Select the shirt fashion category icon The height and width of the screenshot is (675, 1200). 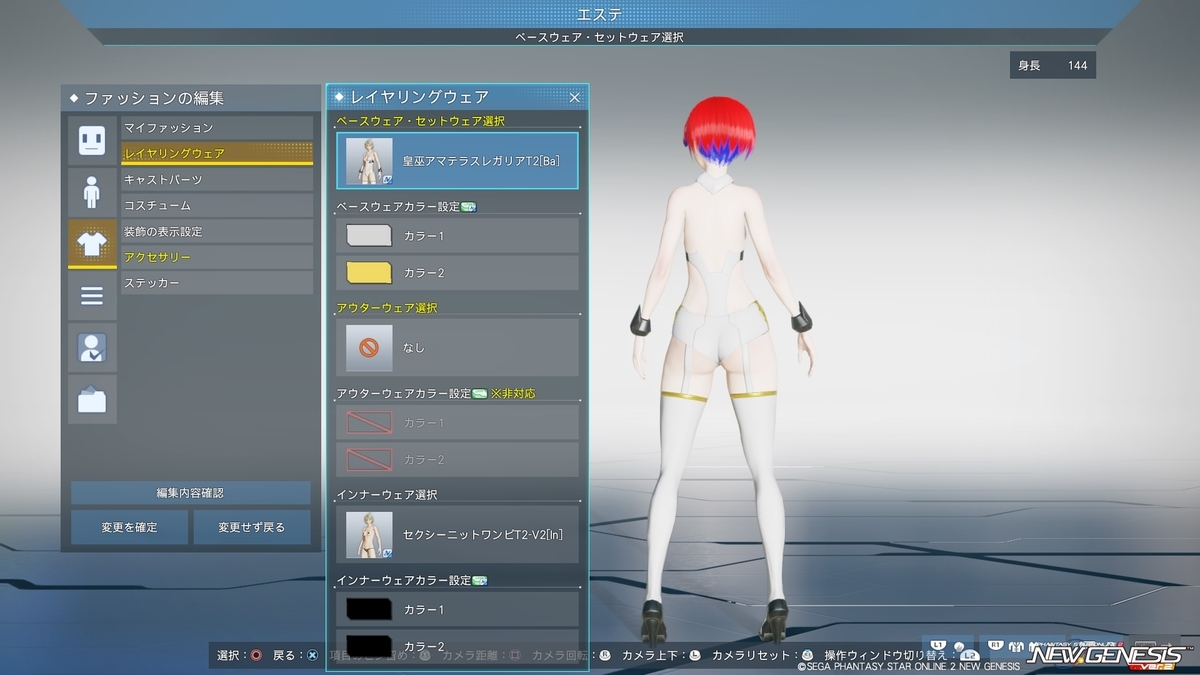[x=92, y=244]
